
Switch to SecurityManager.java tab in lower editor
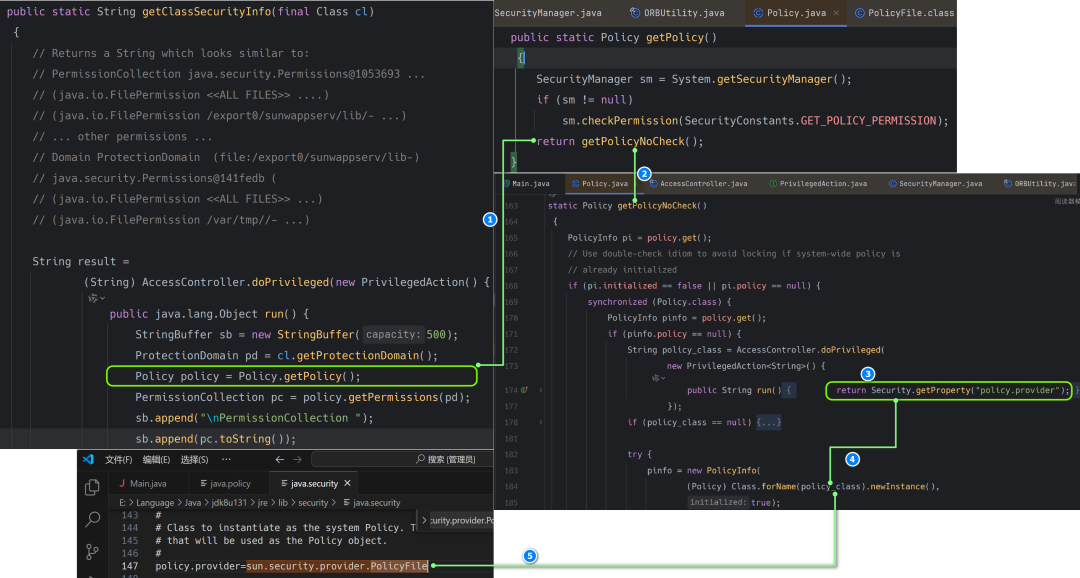[935, 184]
